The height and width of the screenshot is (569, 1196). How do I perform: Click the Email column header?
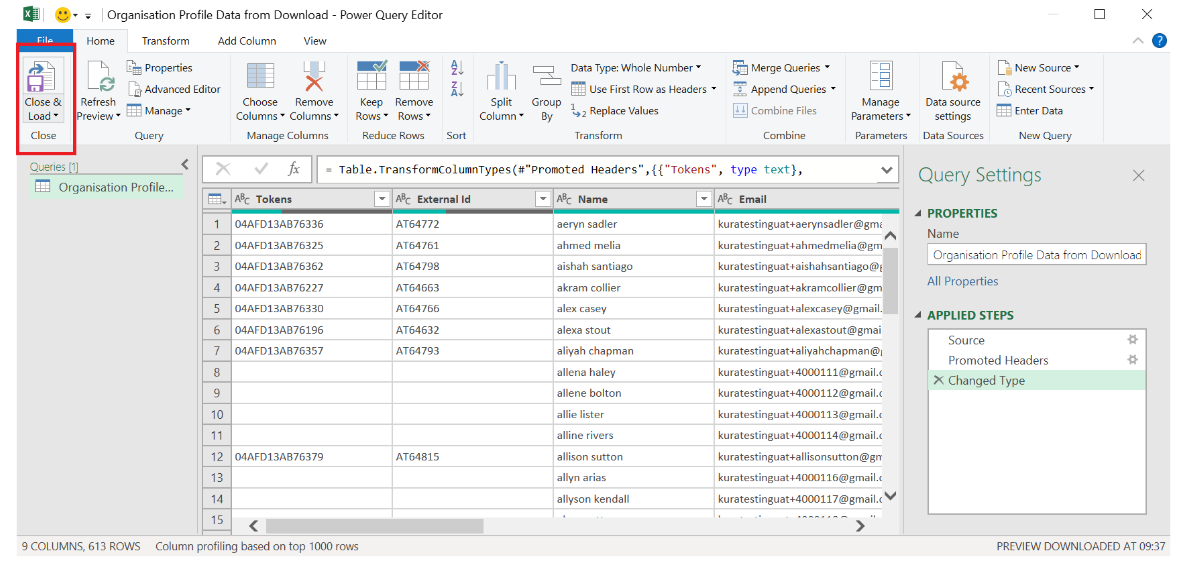807,199
